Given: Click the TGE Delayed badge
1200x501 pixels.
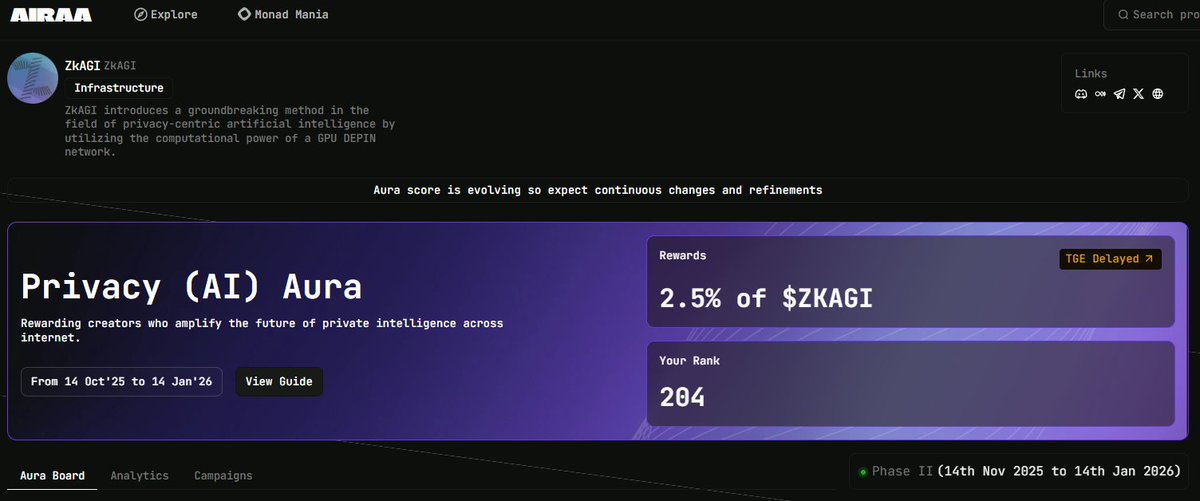Looking at the screenshot, I should (x=1110, y=259).
